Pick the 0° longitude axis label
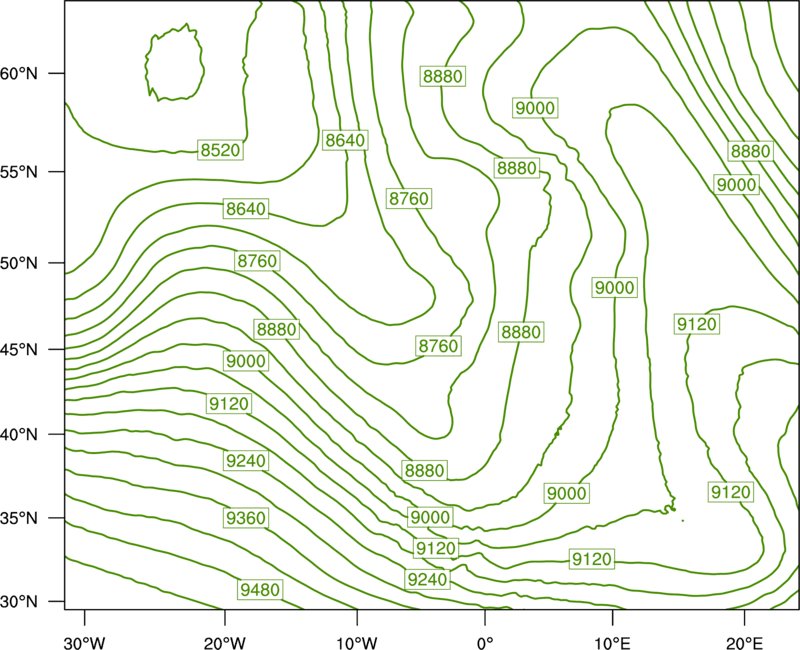This screenshot has width=800, height=650. [x=485, y=643]
